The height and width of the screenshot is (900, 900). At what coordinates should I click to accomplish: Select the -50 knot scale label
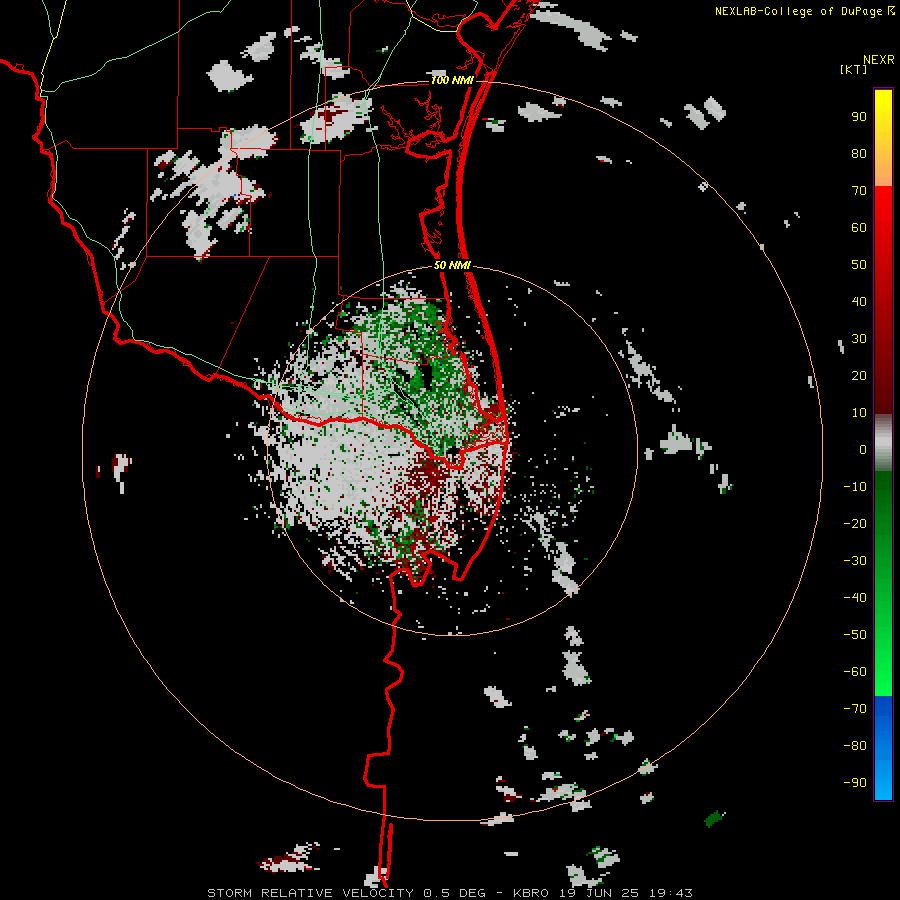[x=855, y=635]
